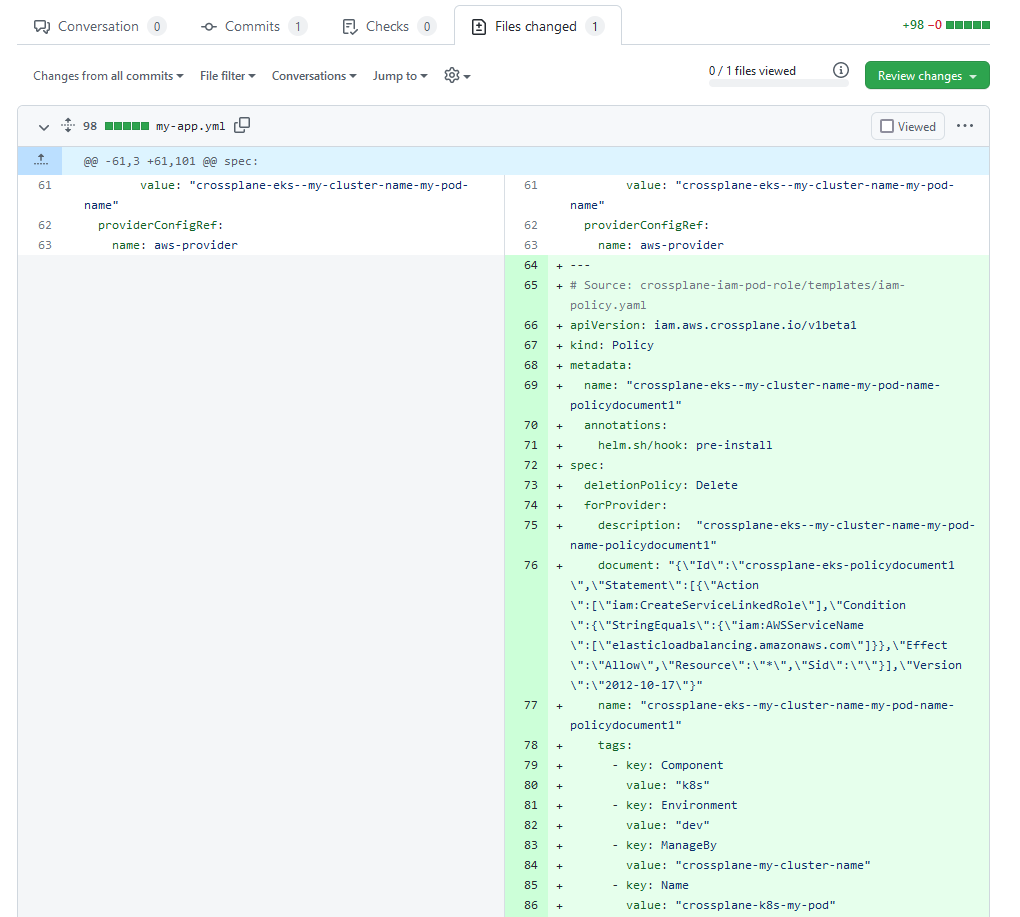This screenshot has width=1020, height=917.
Task: Click line number 76 in the added lines
Action: [x=530, y=565]
